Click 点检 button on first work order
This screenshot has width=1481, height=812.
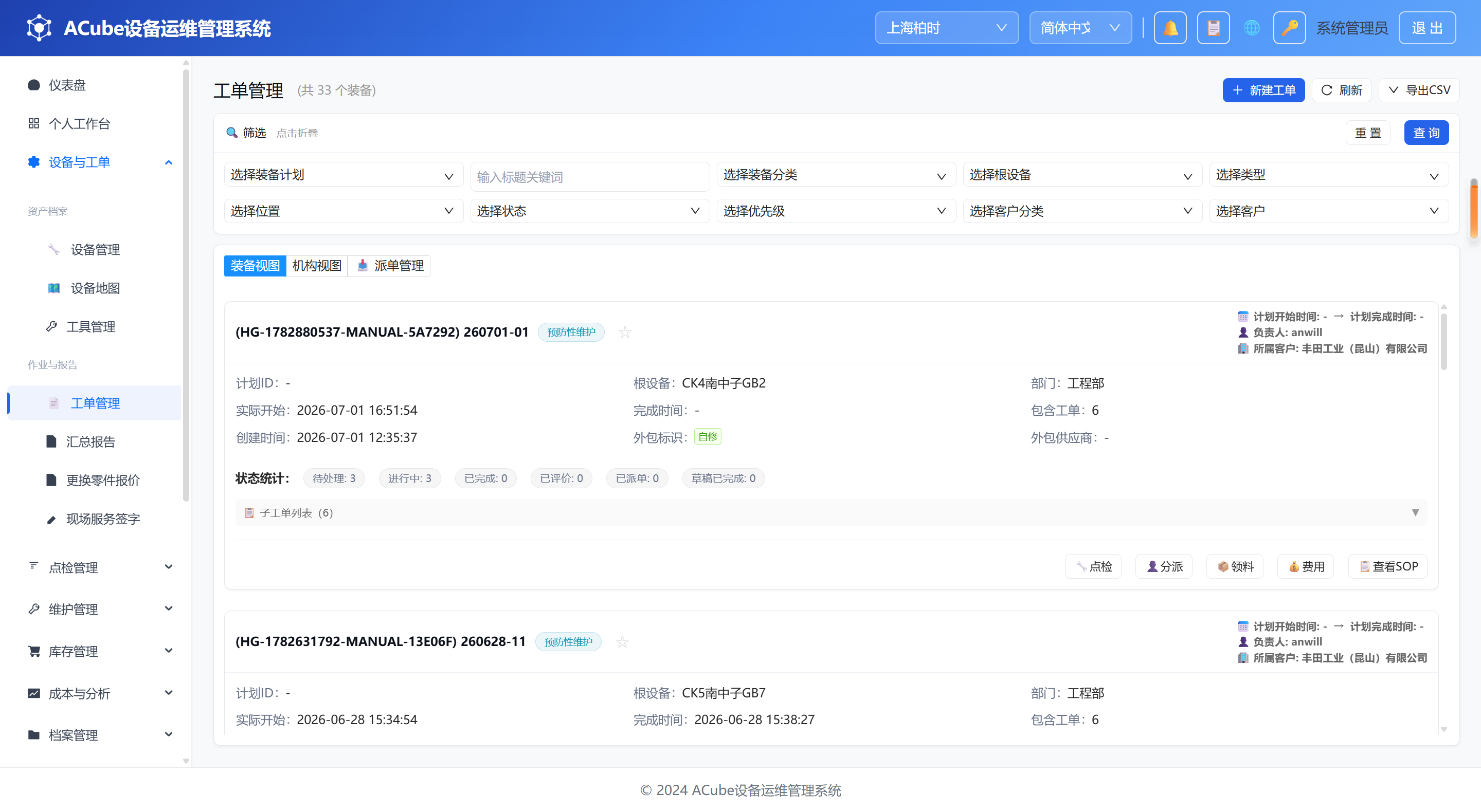click(x=1093, y=567)
